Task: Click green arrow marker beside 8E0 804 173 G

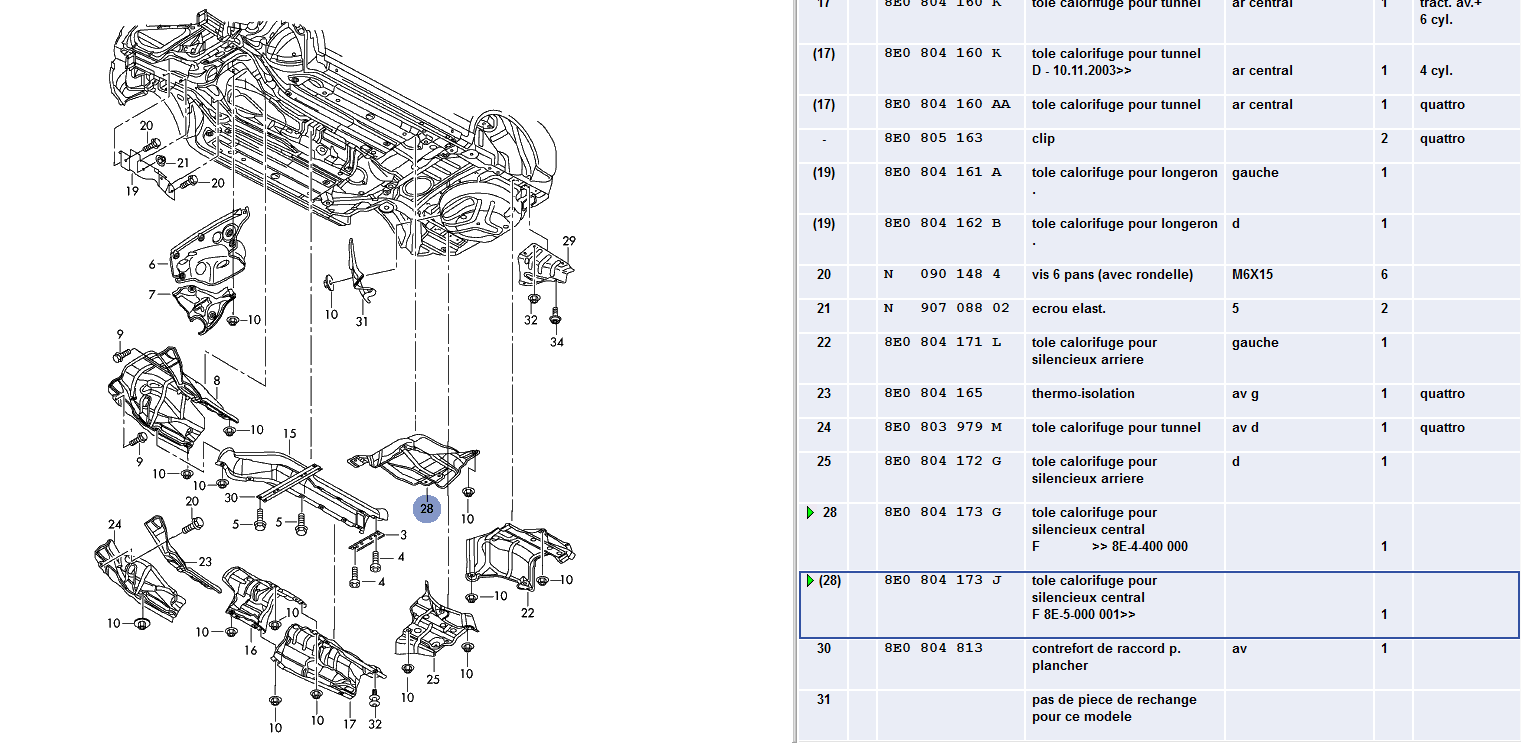Action: tap(810, 513)
